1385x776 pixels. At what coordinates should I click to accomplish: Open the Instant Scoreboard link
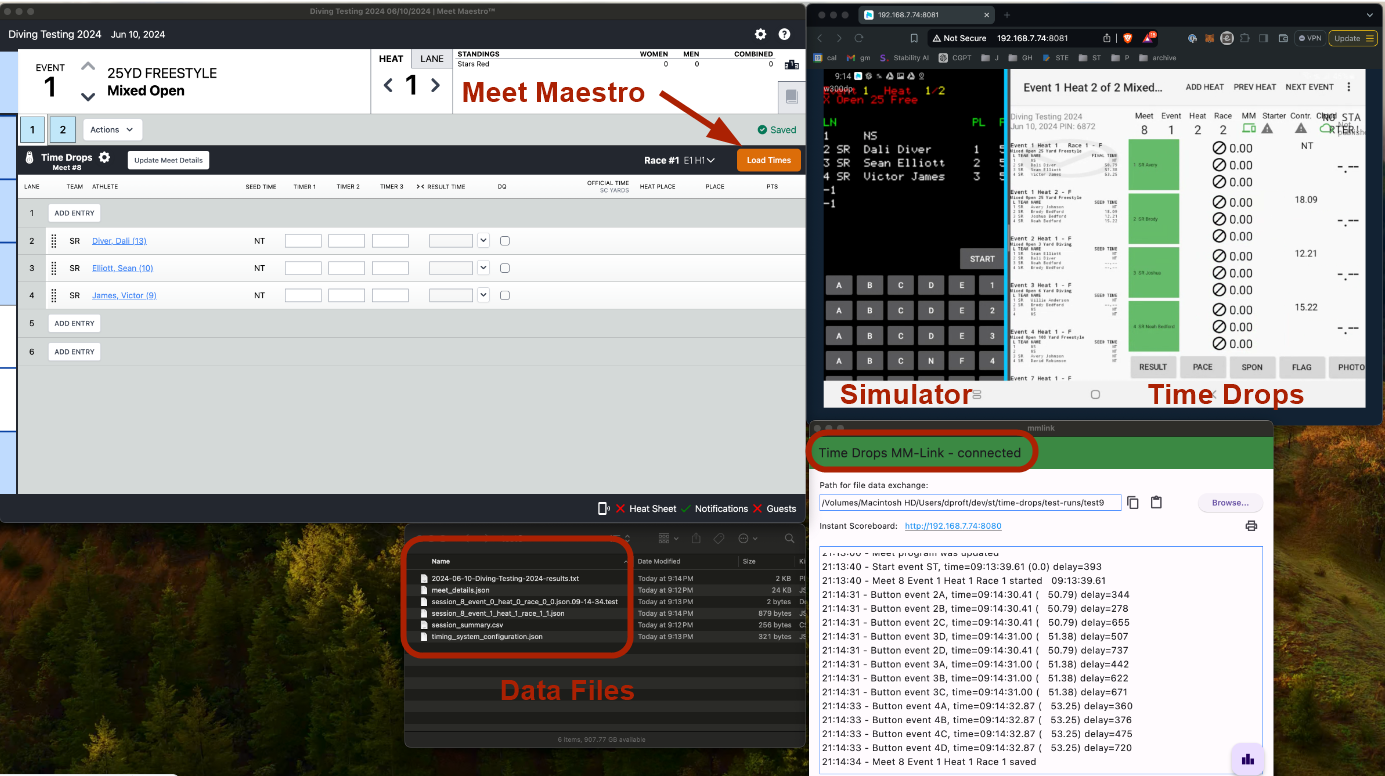[x=952, y=526]
